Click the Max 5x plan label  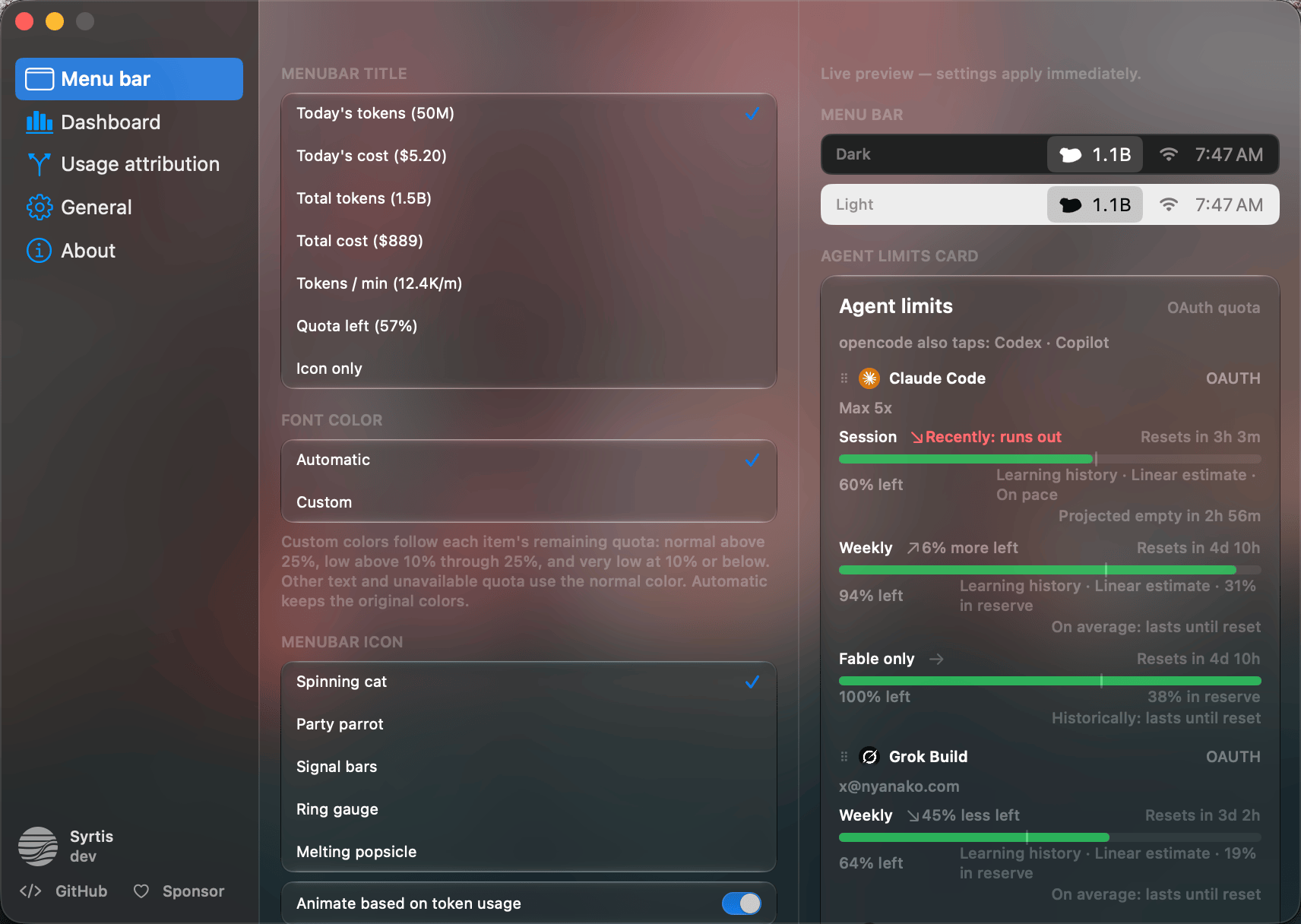point(866,408)
